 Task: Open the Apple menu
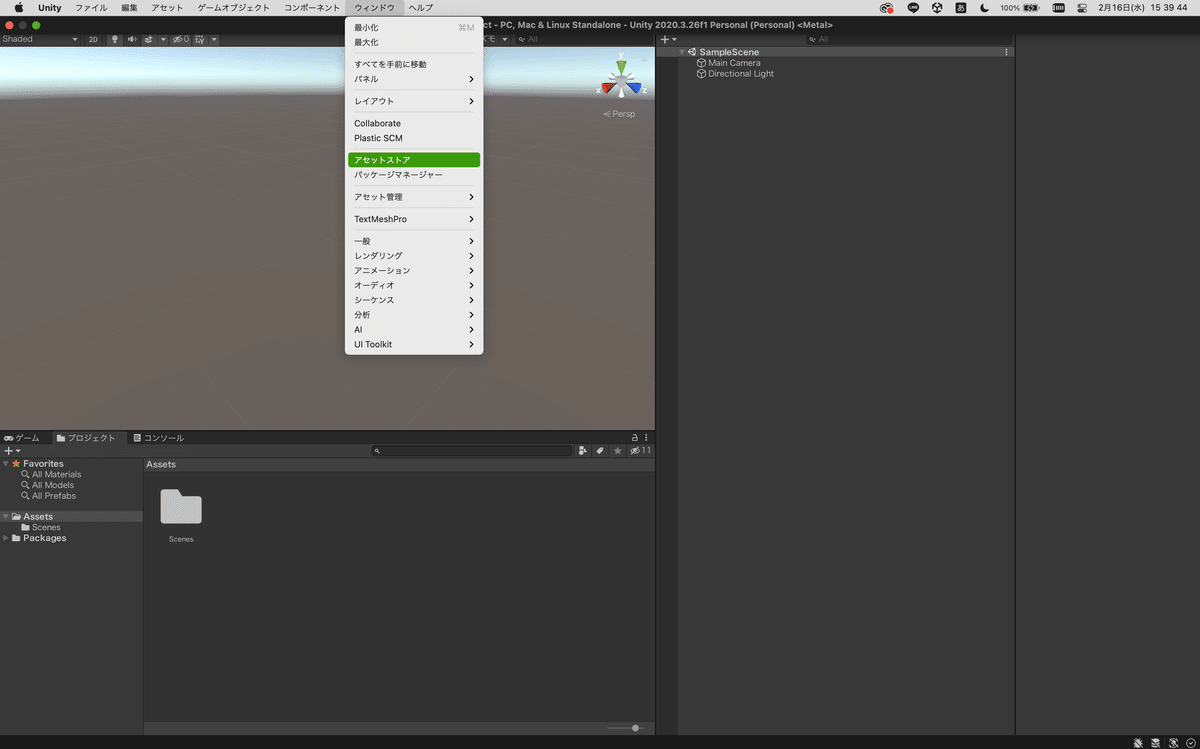click(19, 8)
